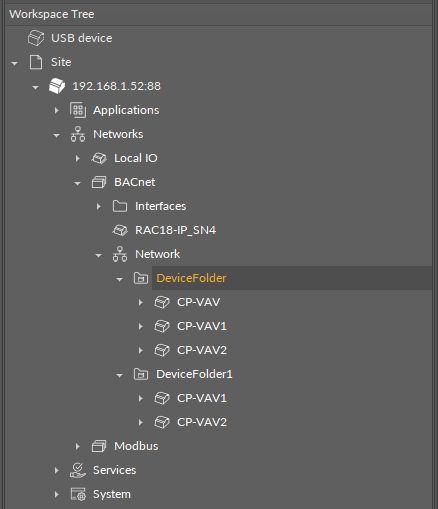Click the BACnet network icon

click(x=99, y=182)
